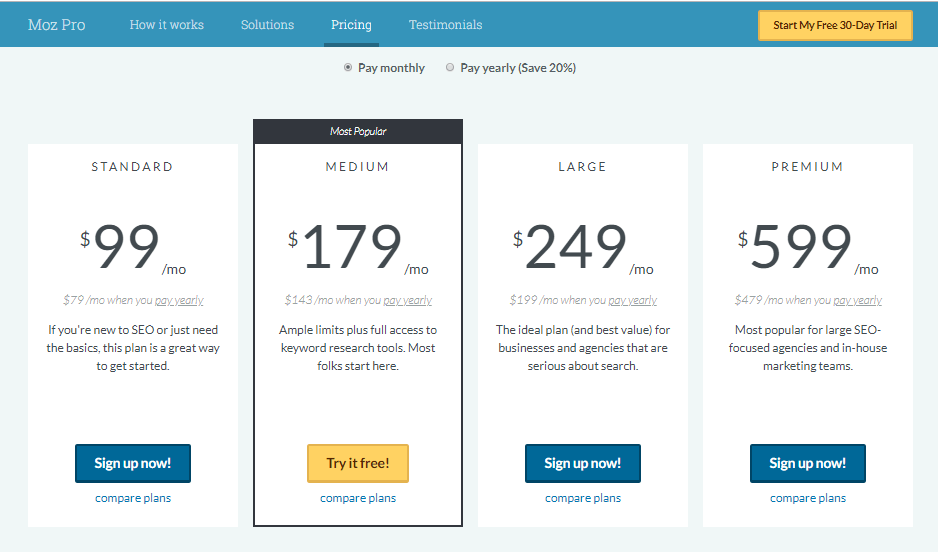Open compare plans link under Standard
Screen dimensions: 938x552
pyautogui.click(x=133, y=498)
